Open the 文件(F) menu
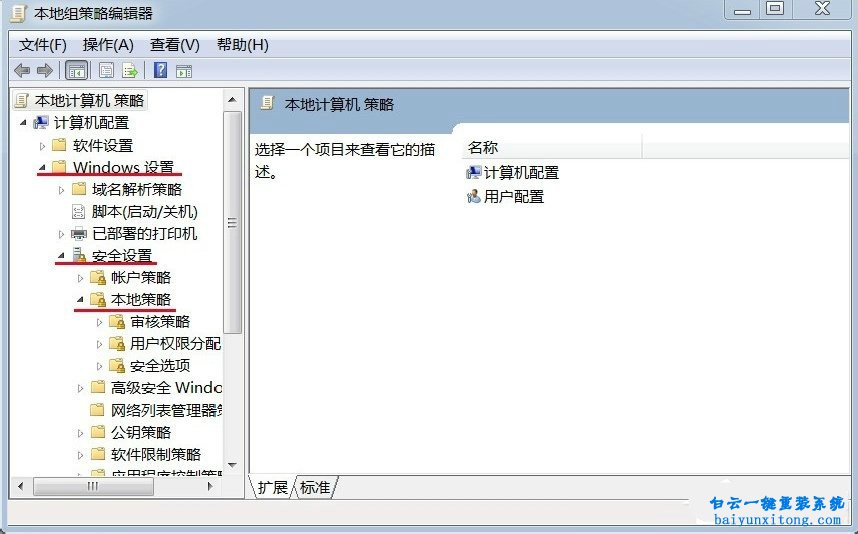This screenshot has height=534, width=858. tap(43, 44)
